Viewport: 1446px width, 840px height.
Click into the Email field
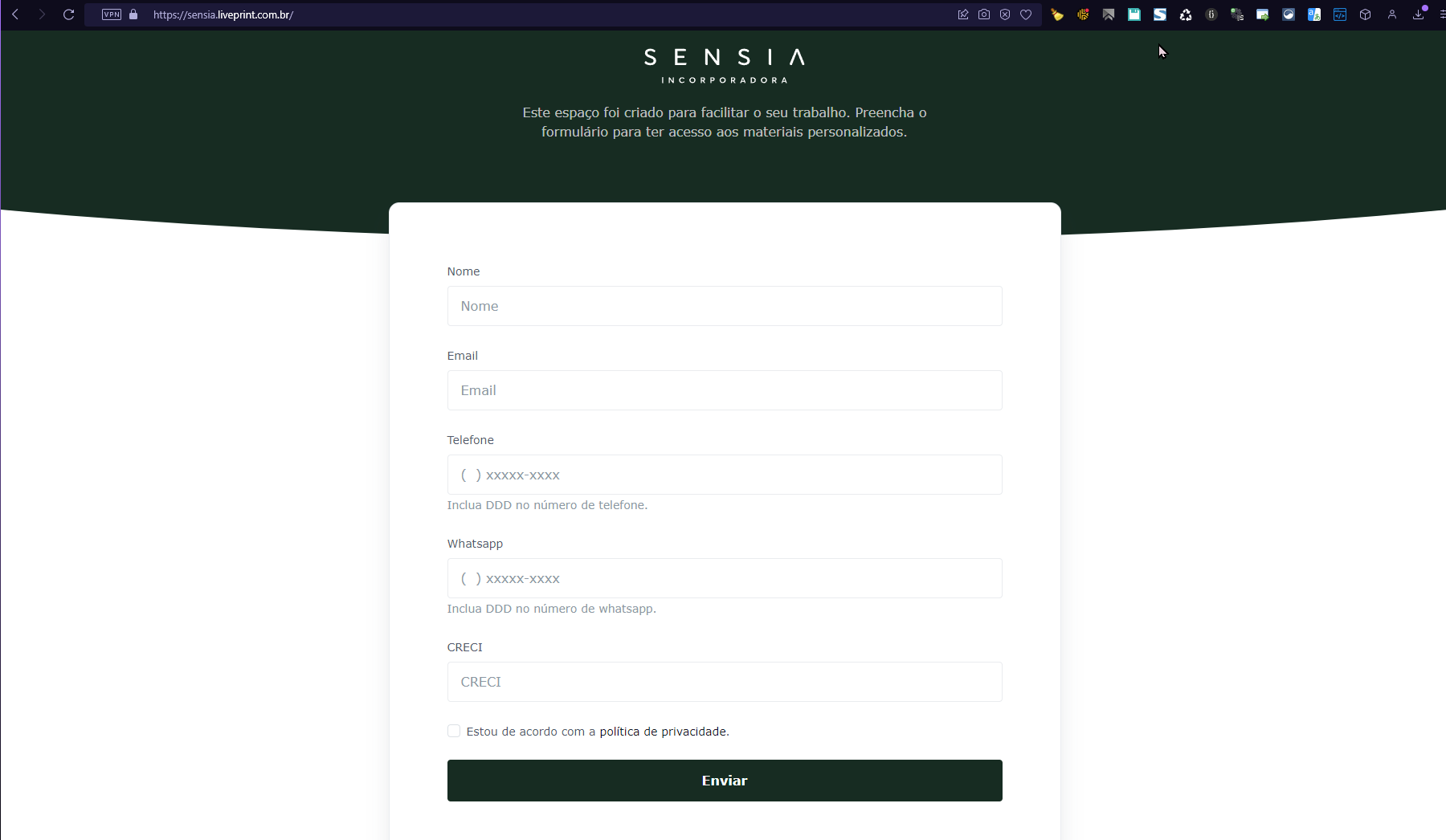[725, 390]
